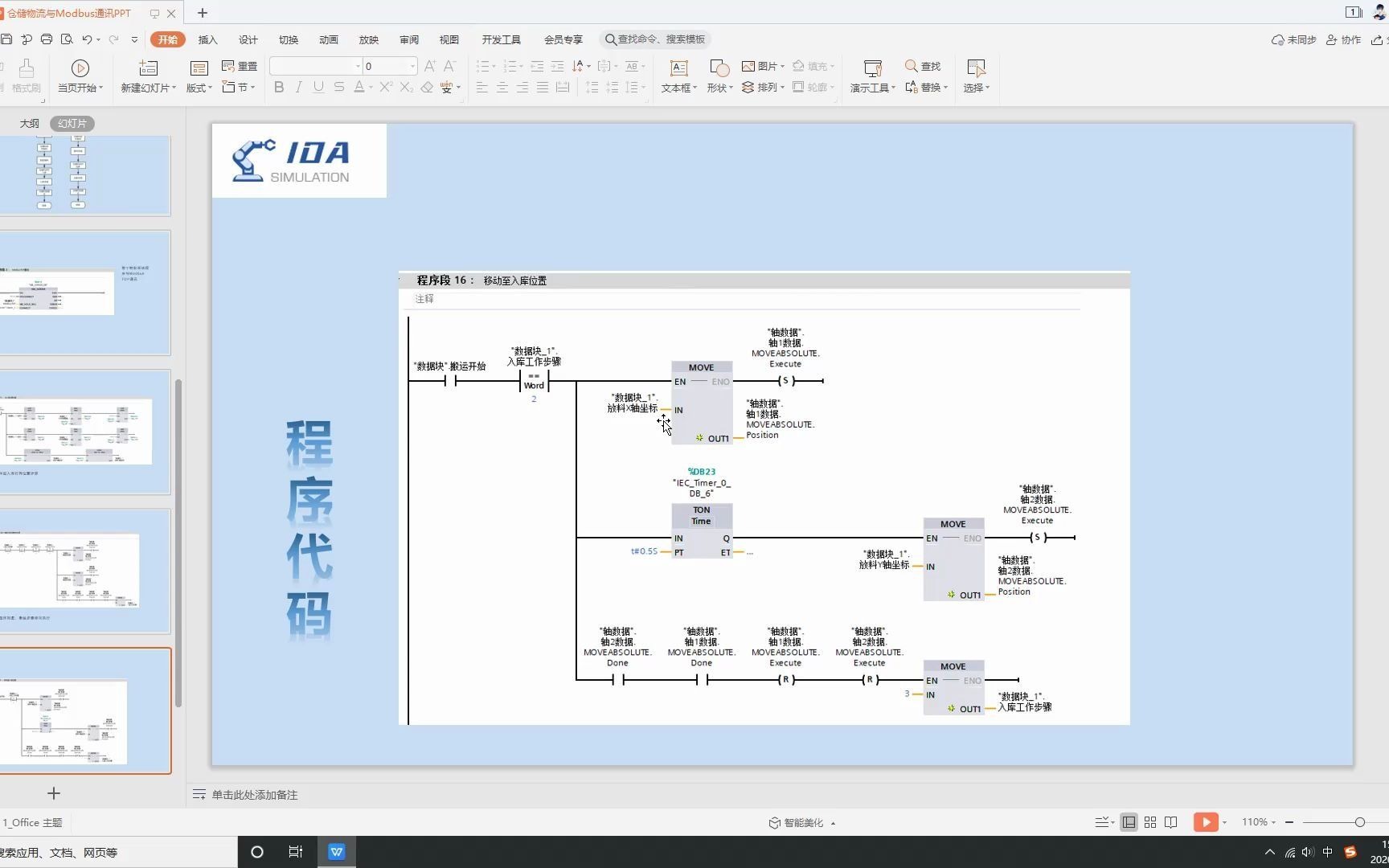Click the 文本框 text box icon

pos(679,68)
